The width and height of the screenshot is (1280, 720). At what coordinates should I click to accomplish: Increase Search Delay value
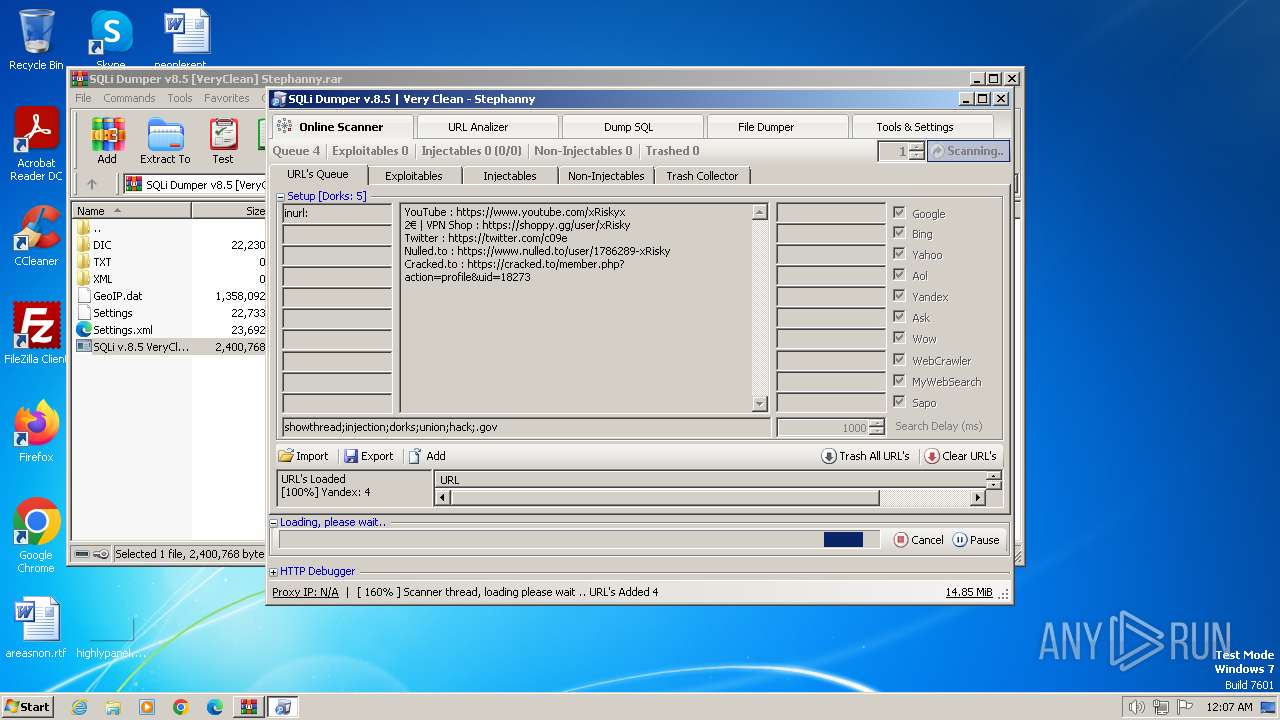point(877,423)
